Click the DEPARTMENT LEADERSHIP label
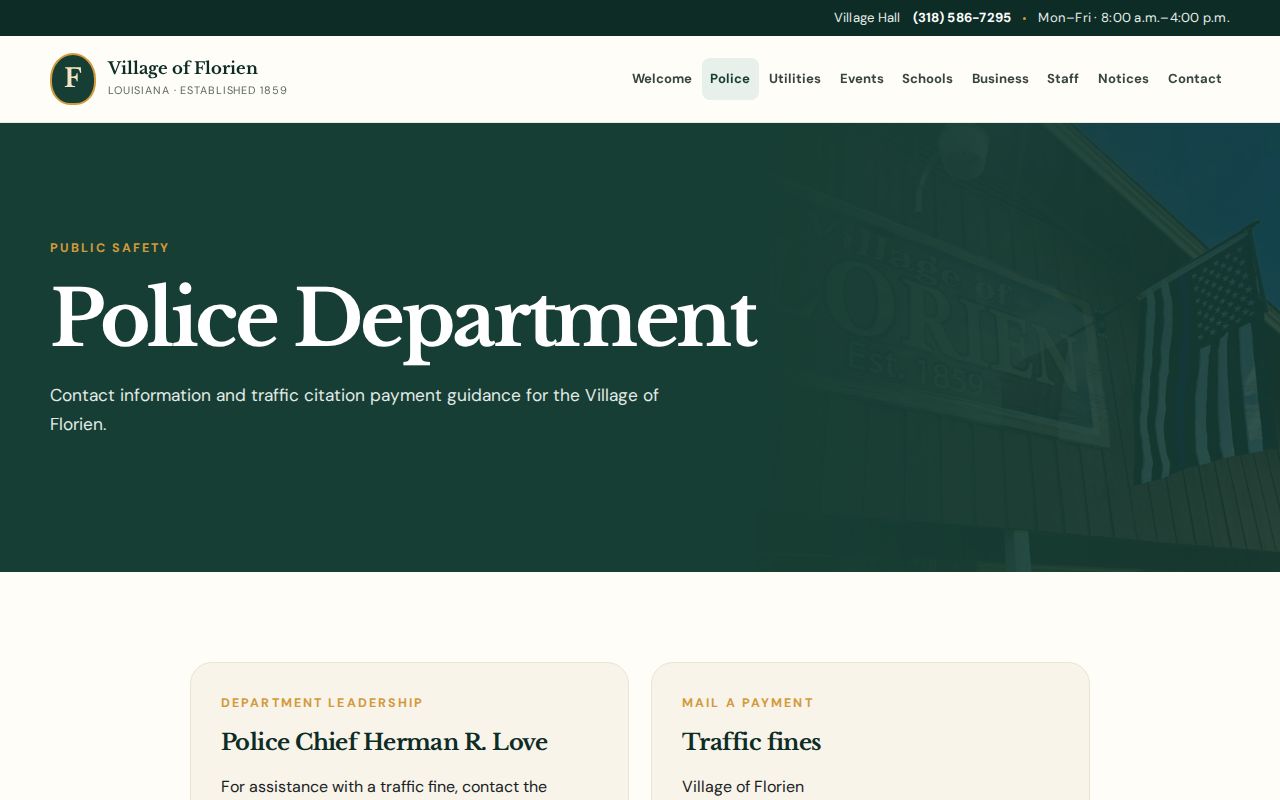 coord(322,703)
